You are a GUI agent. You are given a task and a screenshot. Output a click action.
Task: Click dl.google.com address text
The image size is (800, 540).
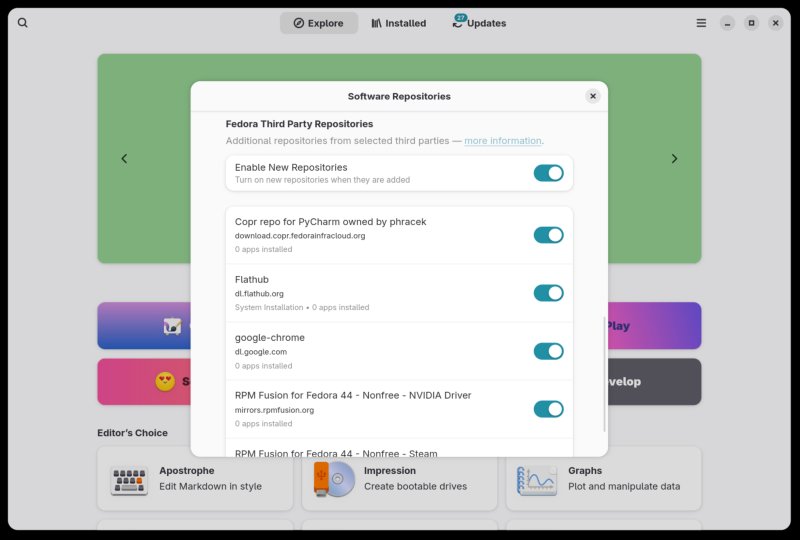261,352
